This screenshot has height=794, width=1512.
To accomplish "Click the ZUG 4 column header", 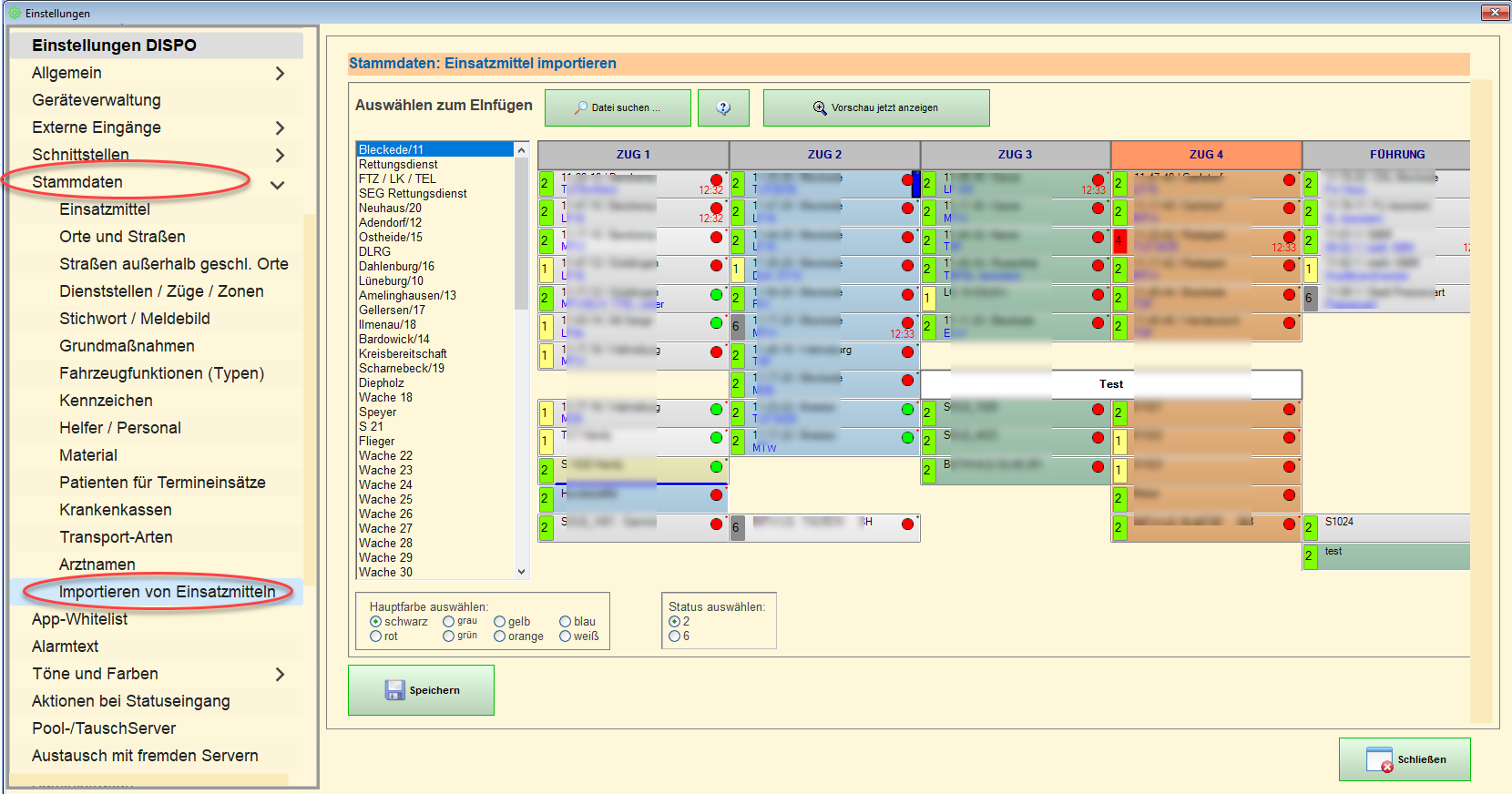I will point(1205,155).
